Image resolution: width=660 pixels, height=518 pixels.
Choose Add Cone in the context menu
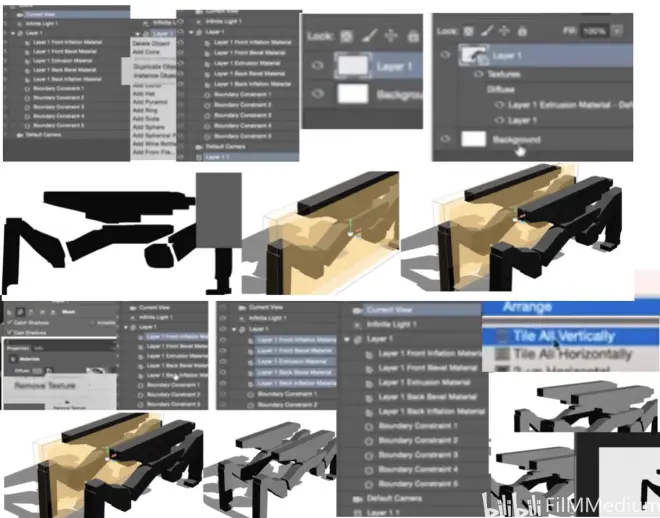click(146, 52)
